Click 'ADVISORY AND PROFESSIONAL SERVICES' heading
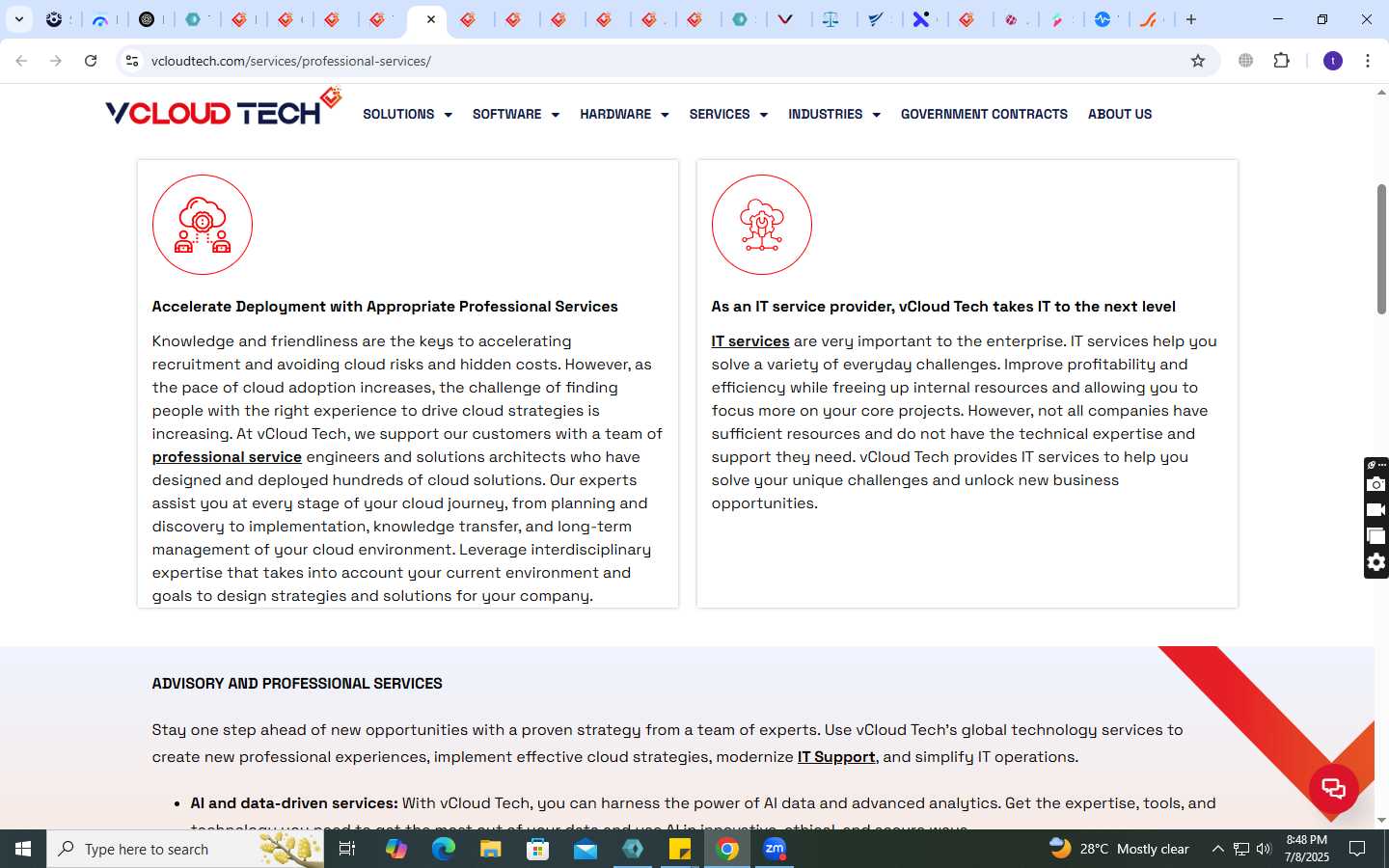1389x868 pixels. pos(297,684)
